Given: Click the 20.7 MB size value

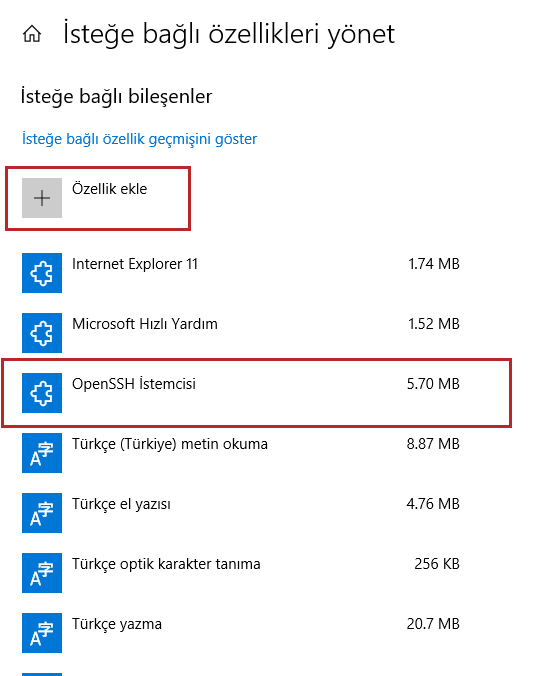Looking at the screenshot, I should pos(433,623).
